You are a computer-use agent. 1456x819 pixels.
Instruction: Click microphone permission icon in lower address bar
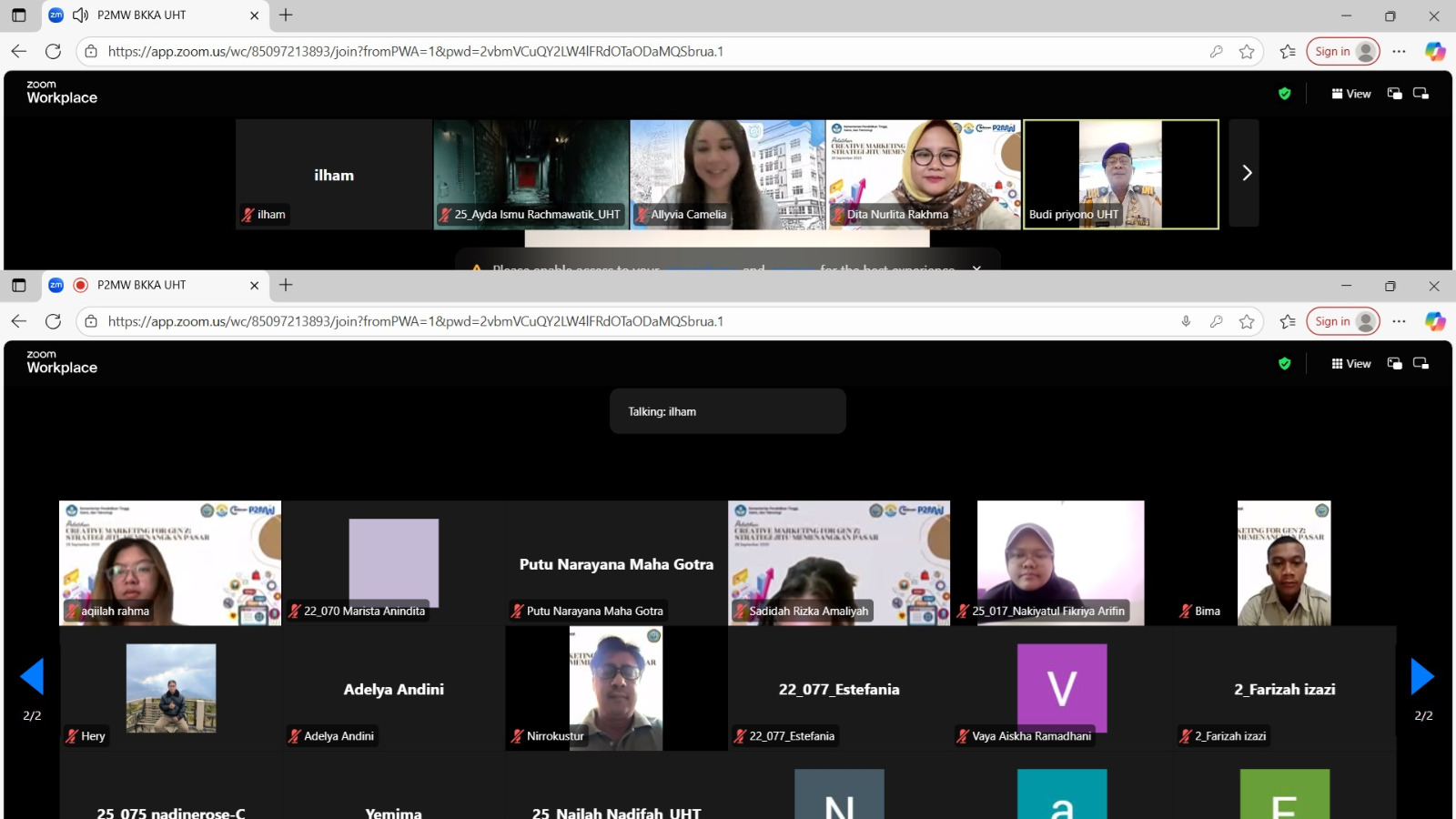1186,321
